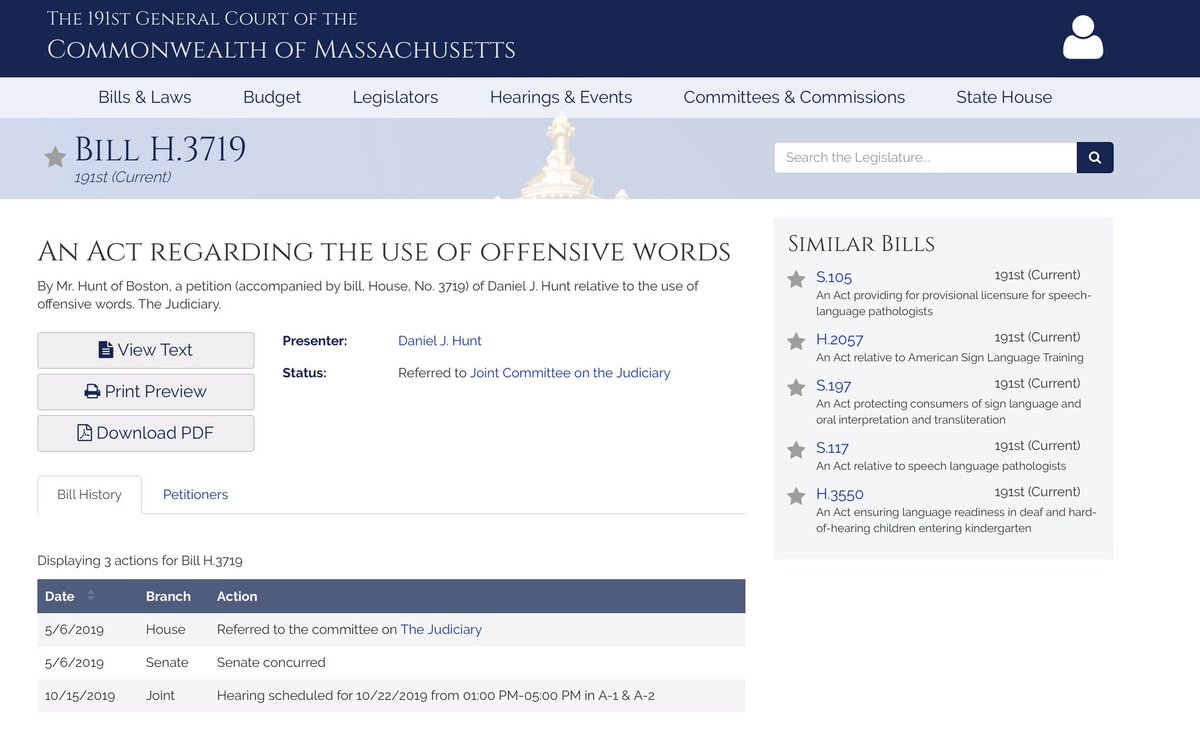The height and width of the screenshot is (731, 1200).
Task: Open the user account profile icon
Action: [x=1082, y=38]
